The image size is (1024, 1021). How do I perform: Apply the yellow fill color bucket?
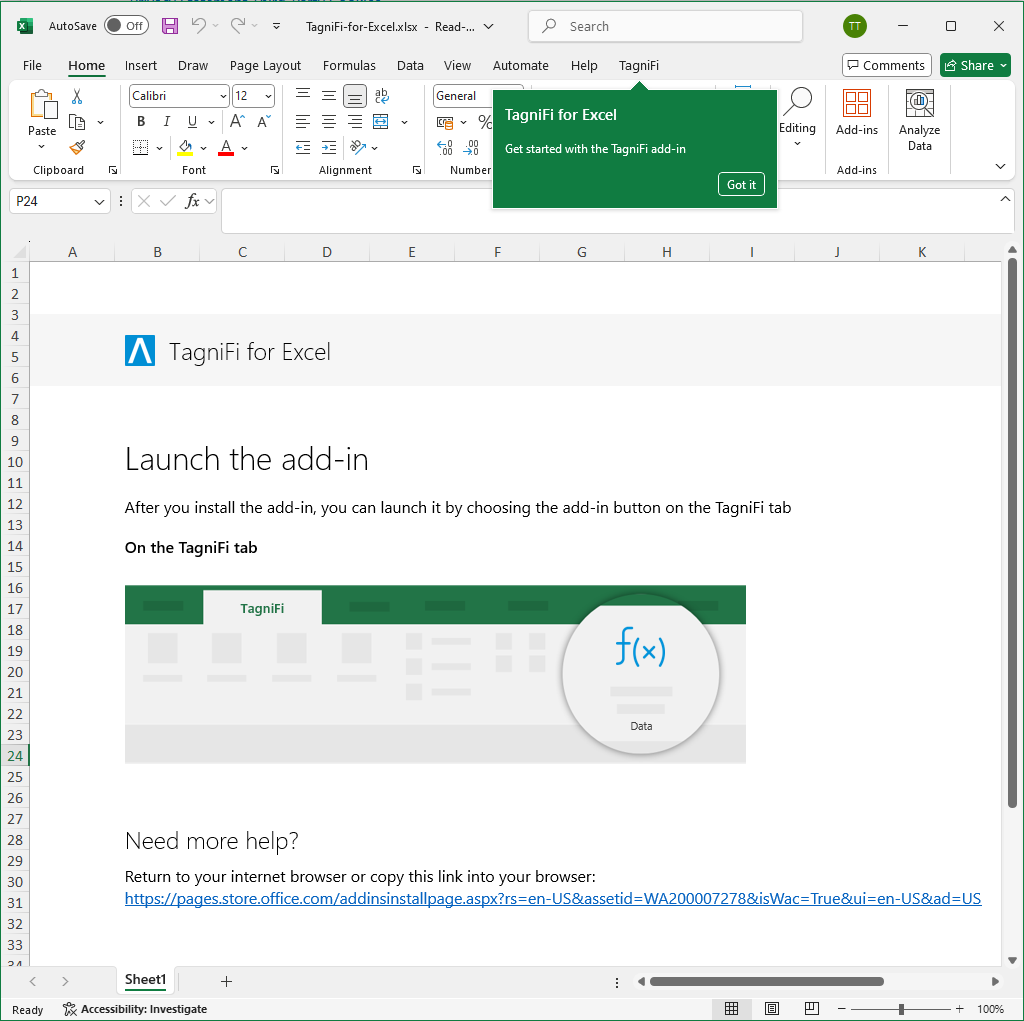185,148
